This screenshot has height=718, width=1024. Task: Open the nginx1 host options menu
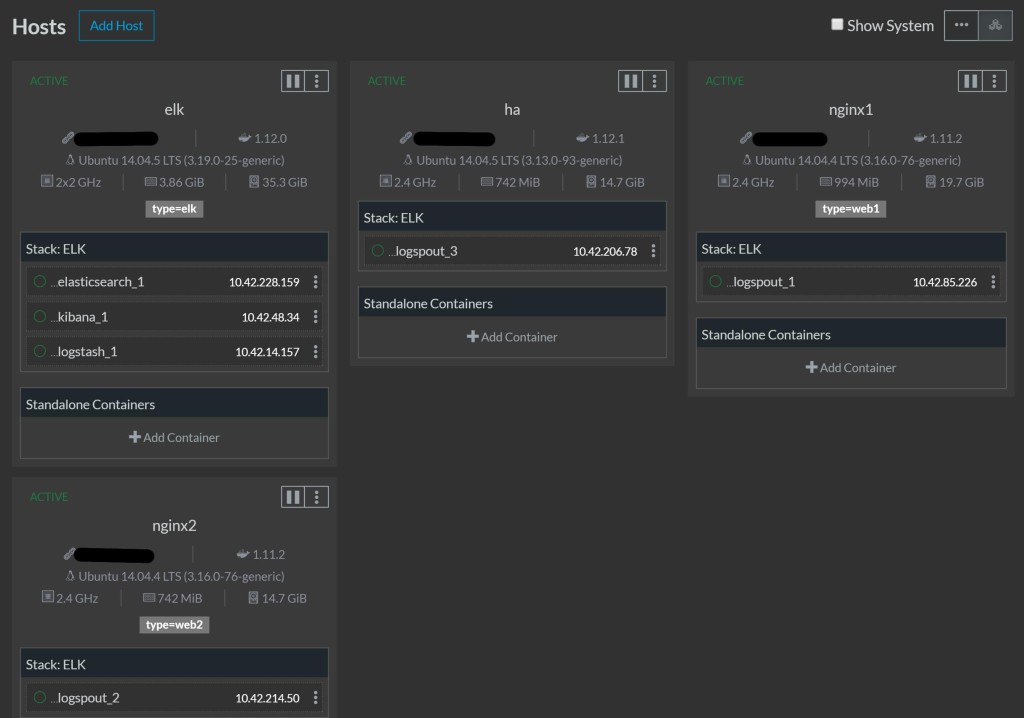pos(993,81)
